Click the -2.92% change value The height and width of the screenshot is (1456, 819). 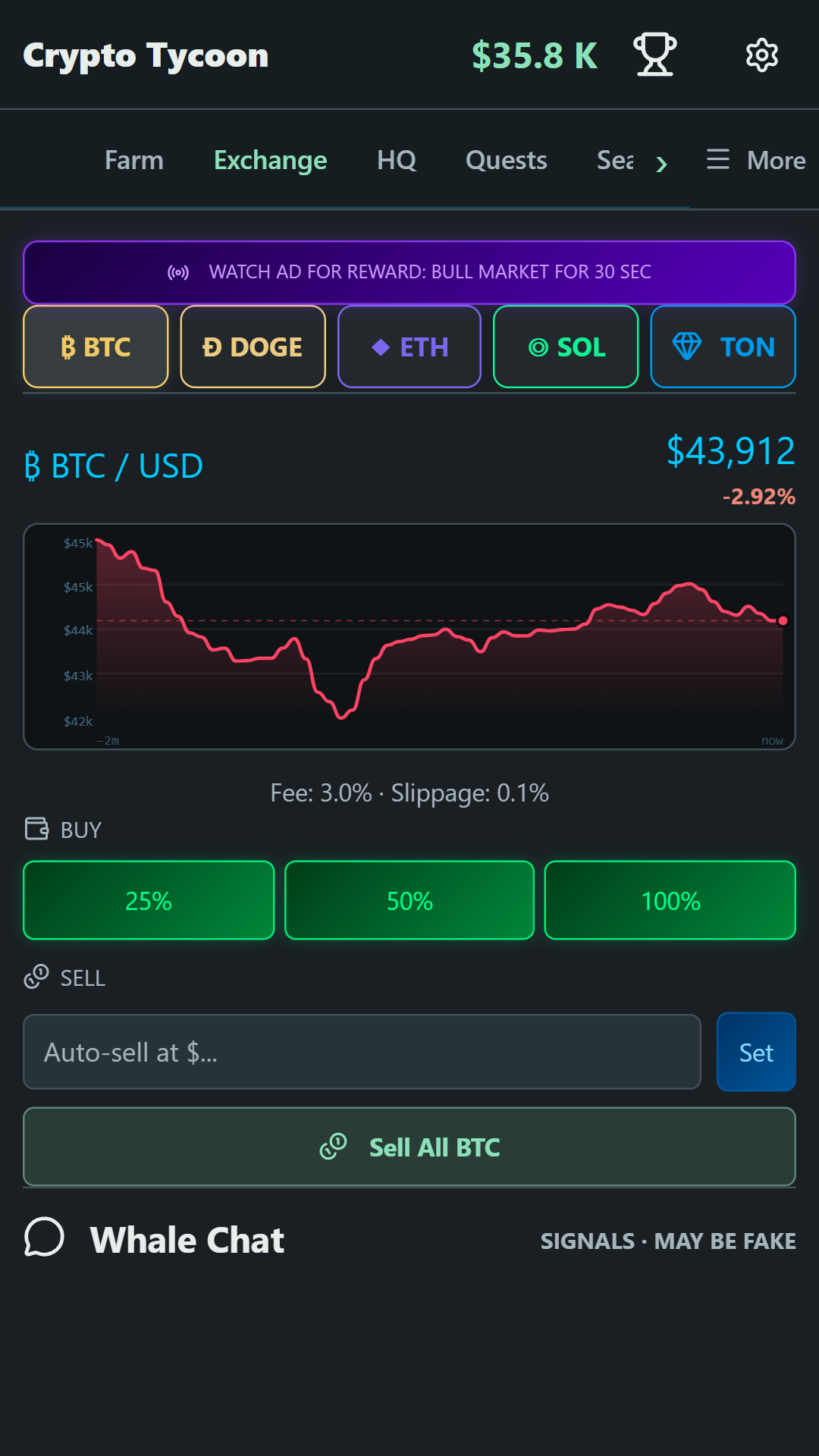pos(758,497)
